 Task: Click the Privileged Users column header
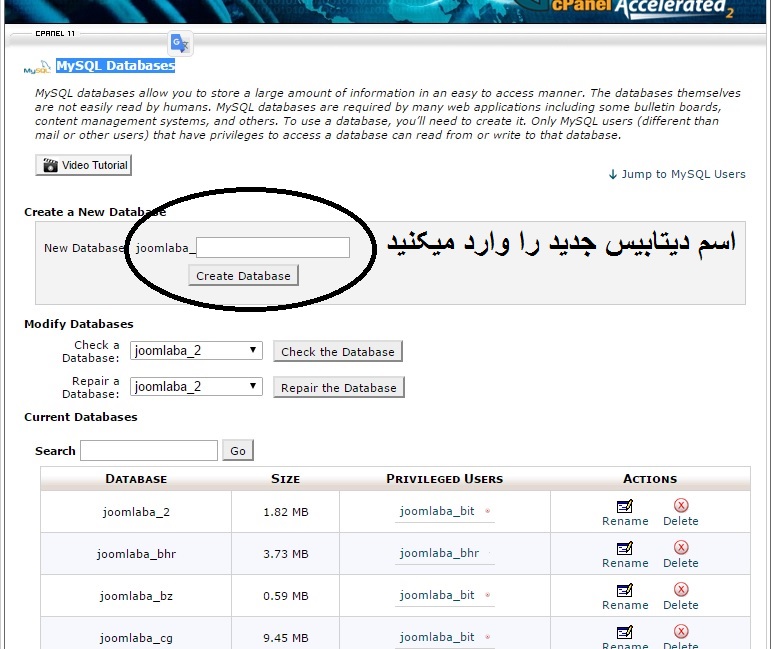click(445, 479)
